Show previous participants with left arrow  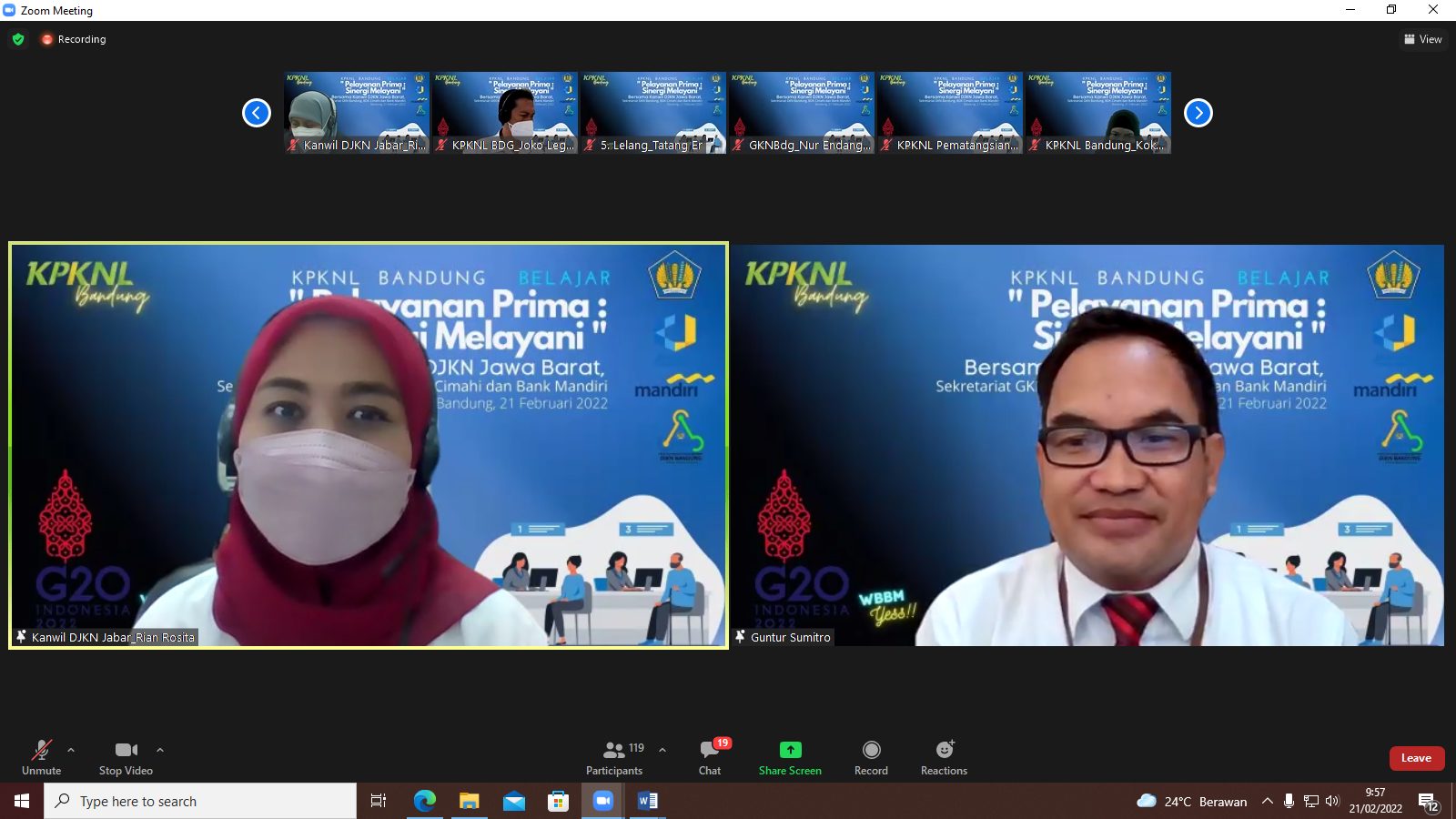pyautogui.click(x=257, y=113)
